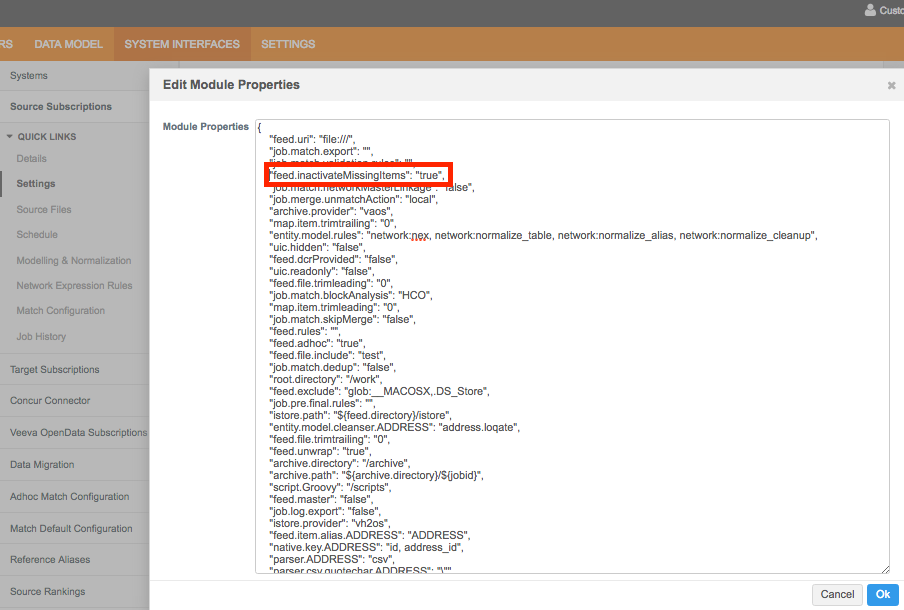Open the Schedule quick link
The height and width of the screenshot is (610, 904).
(x=37, y=235)
